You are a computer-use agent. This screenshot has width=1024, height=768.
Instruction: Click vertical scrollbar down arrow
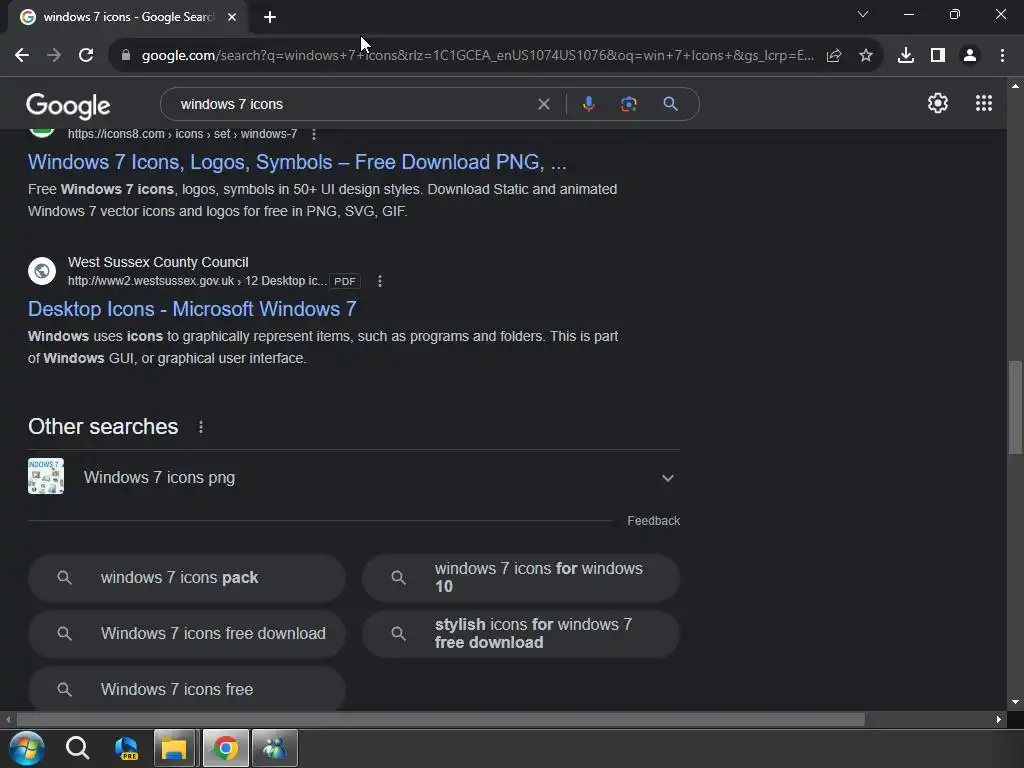[1015, 702]
